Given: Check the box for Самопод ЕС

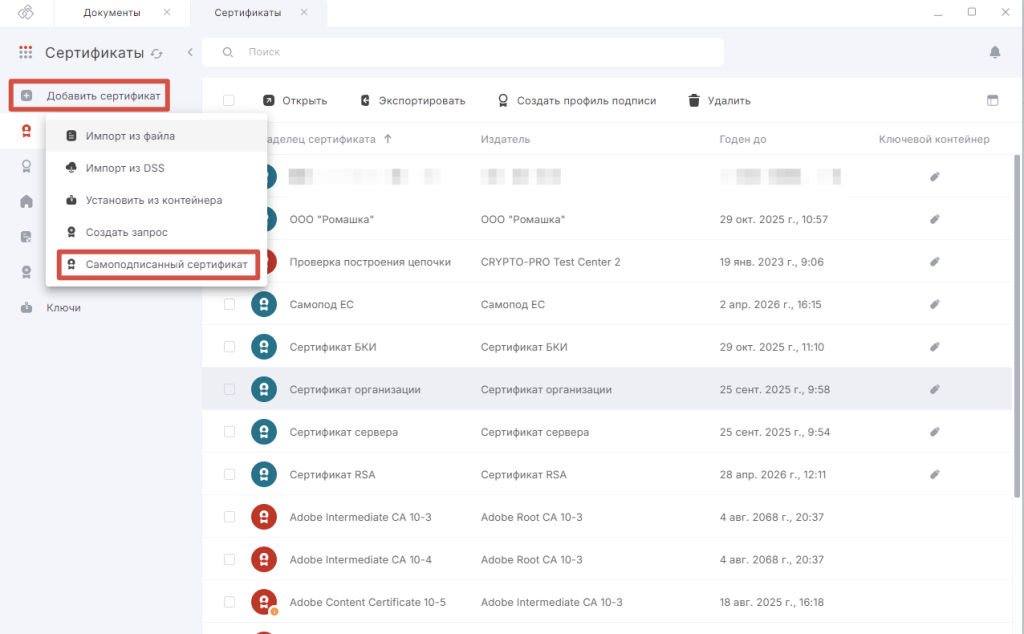Looking at the screenshot, I should [229, 304].
